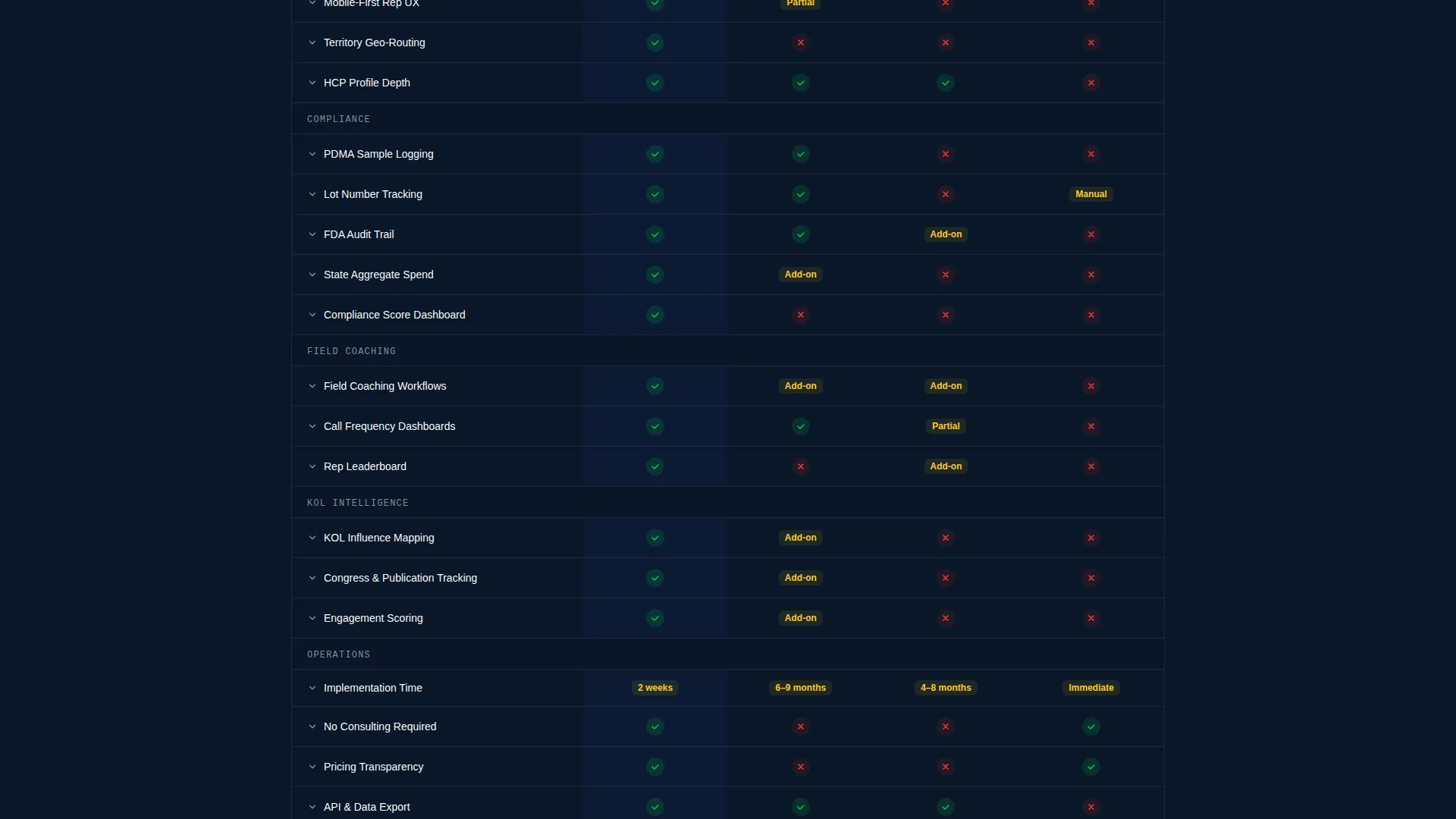Expand the Pricing Transparency row chevron
This screenshot has height=819, width=1456.
312,767
